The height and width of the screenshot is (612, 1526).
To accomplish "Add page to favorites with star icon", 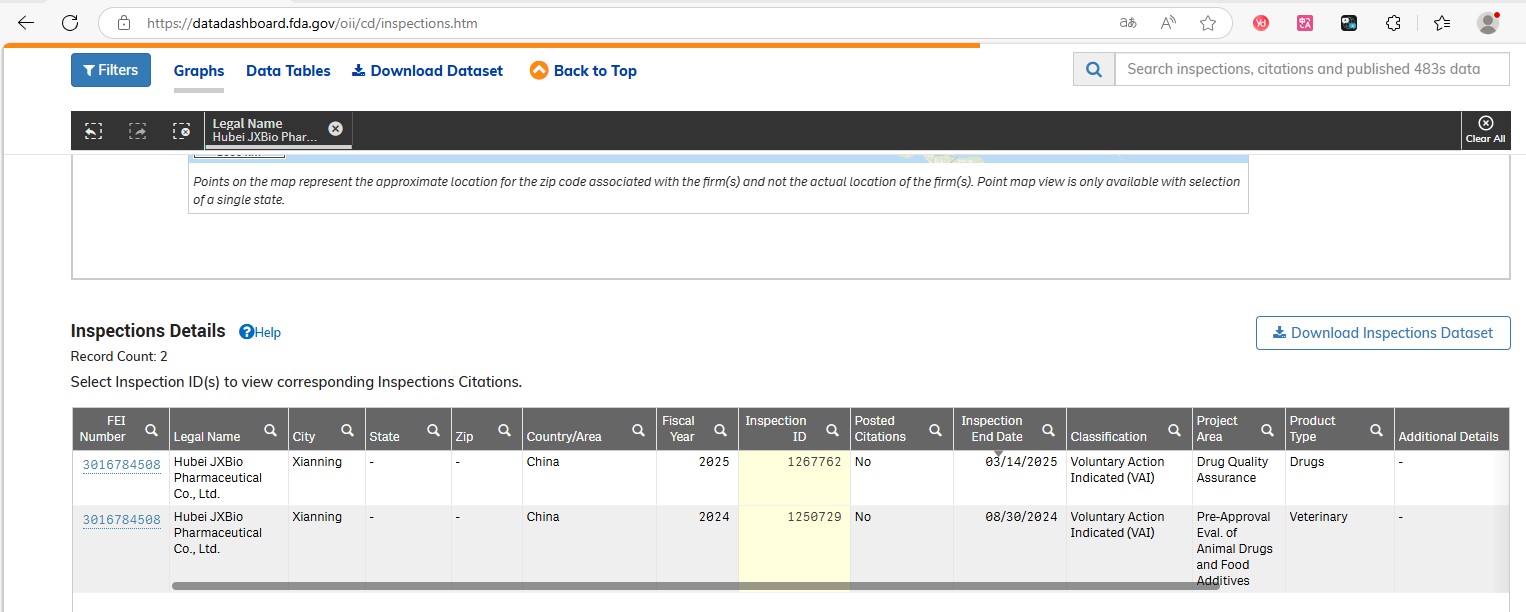I will click(1208, 23).
